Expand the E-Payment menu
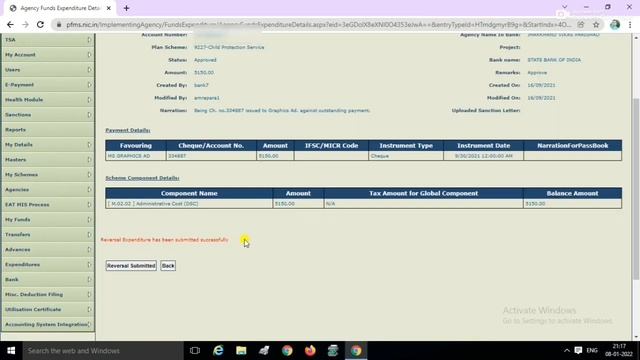Image resolution: width=640 pixels, height=360 pixels. click(x=48, y=84)
